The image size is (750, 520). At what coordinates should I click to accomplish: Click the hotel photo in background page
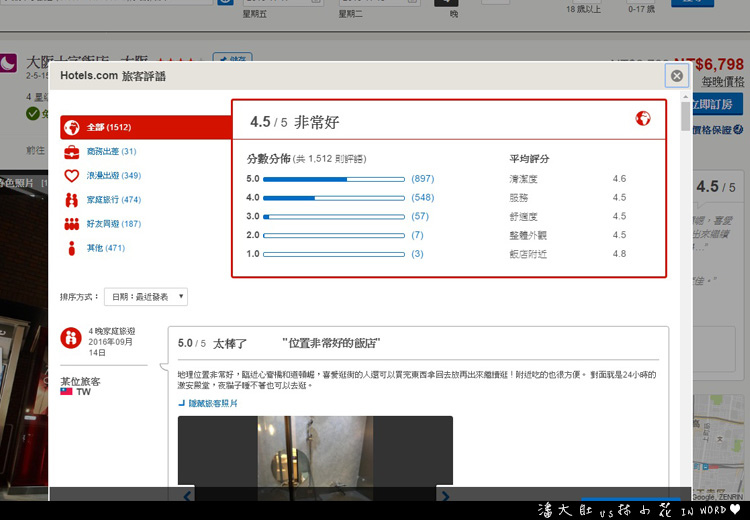[x=24, y=335]
